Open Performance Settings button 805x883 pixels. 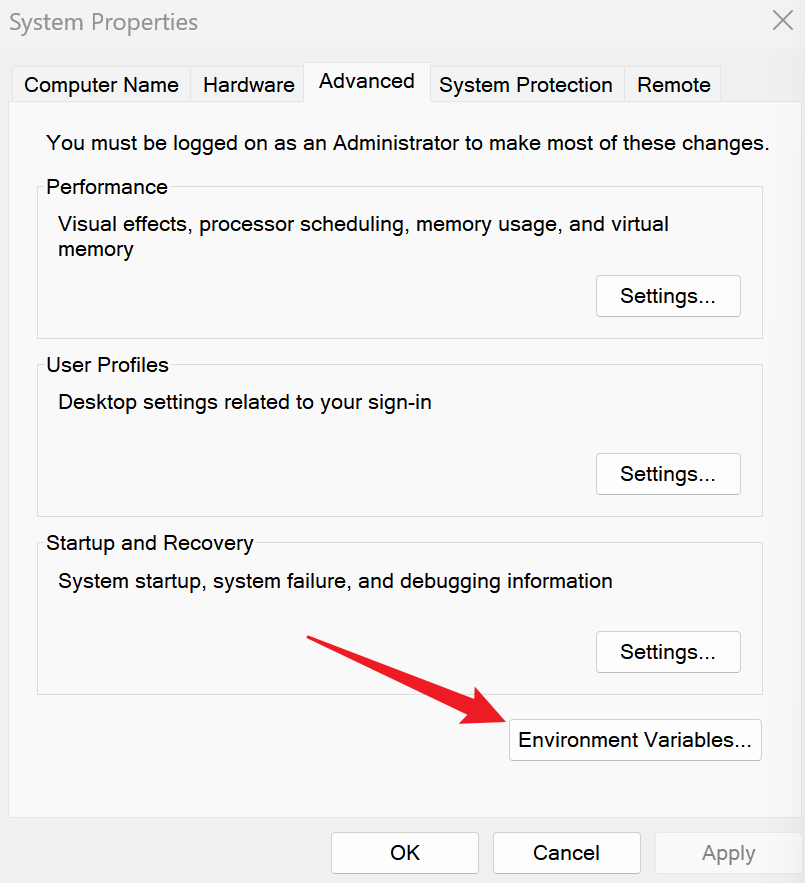pos(668,296)
